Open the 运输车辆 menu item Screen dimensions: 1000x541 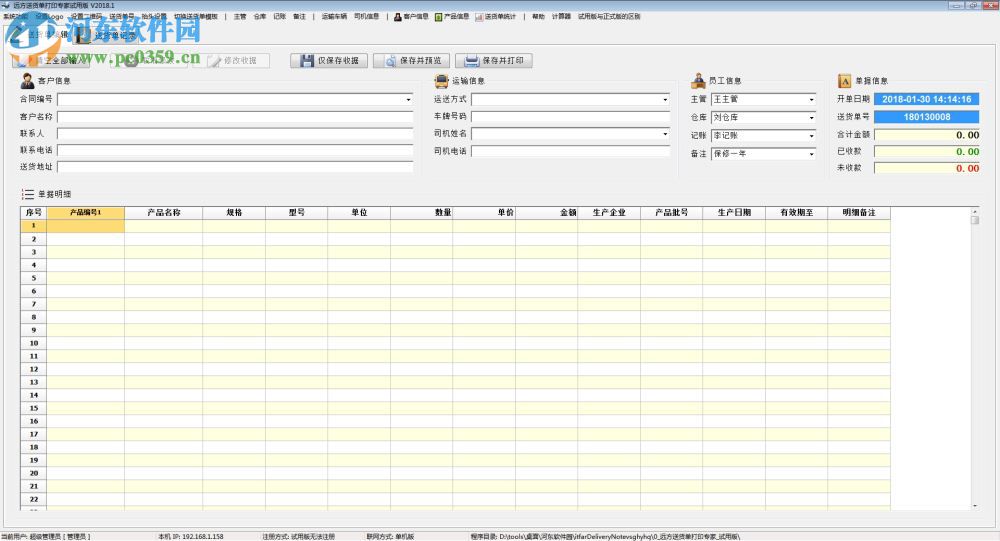click(334, 17)
